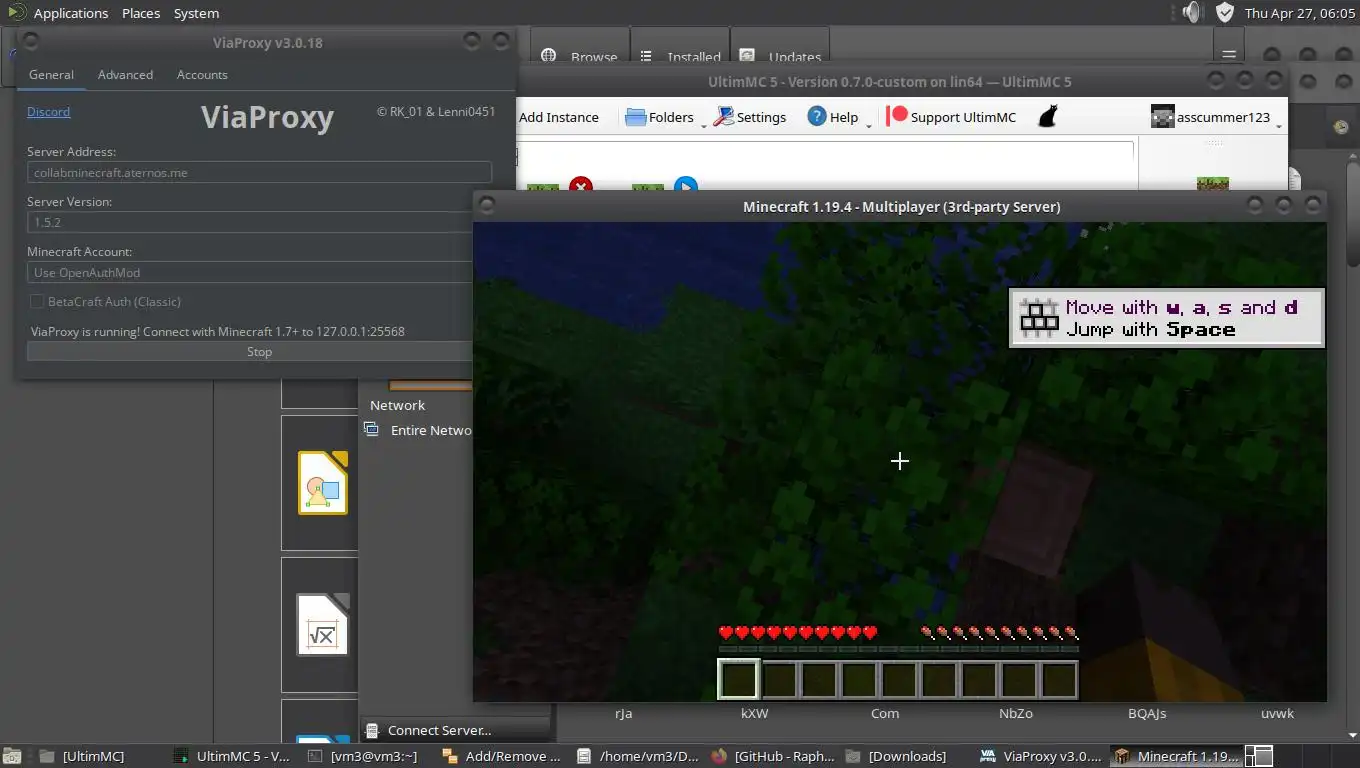Click the blue play instance icon in UltimMC
The image size is (1360, 768).
[685, 185]
